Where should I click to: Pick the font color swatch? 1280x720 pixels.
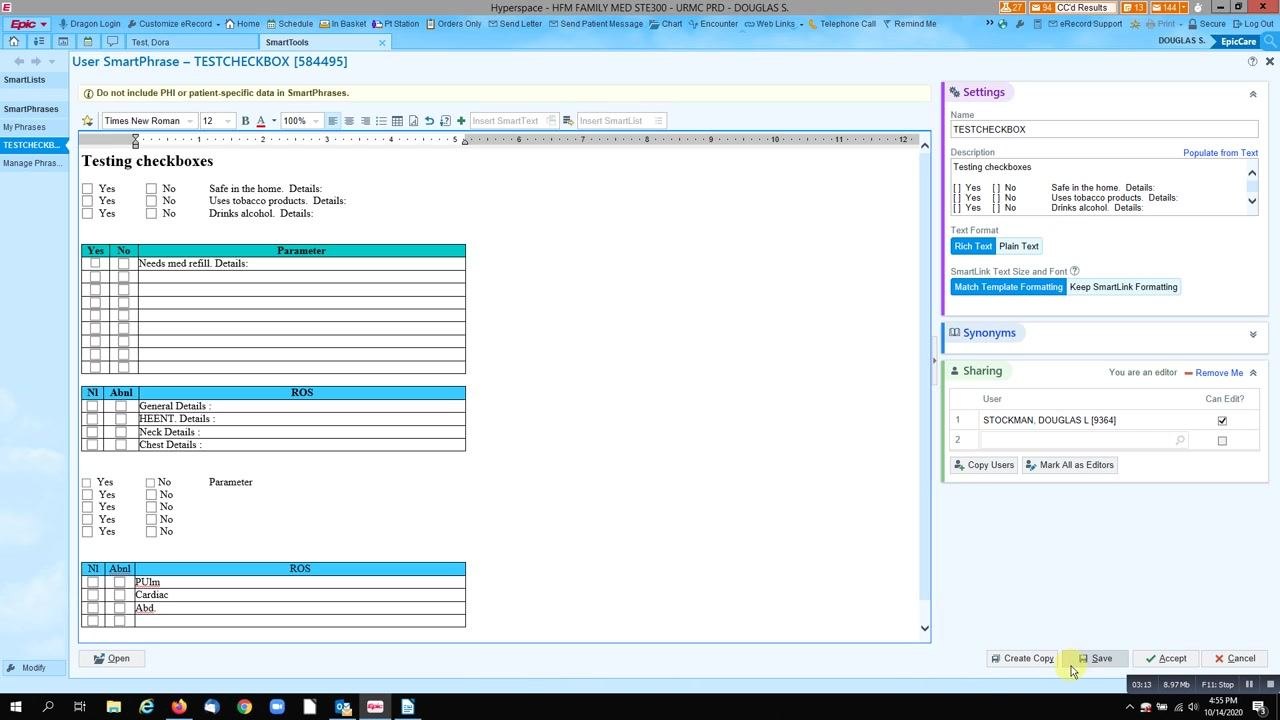coord(261,121)
